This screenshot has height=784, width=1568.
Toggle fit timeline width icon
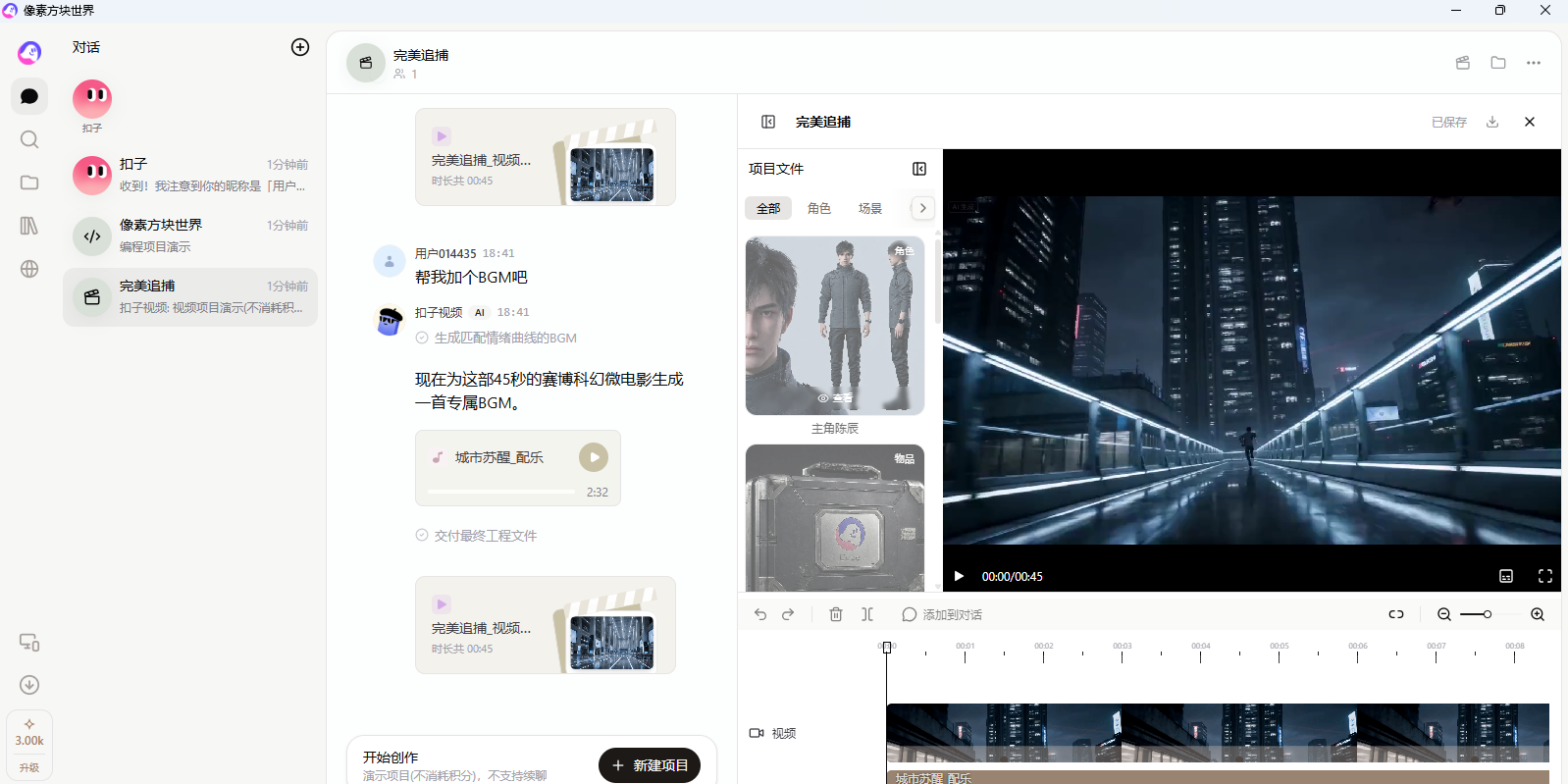click(1396, 614)
